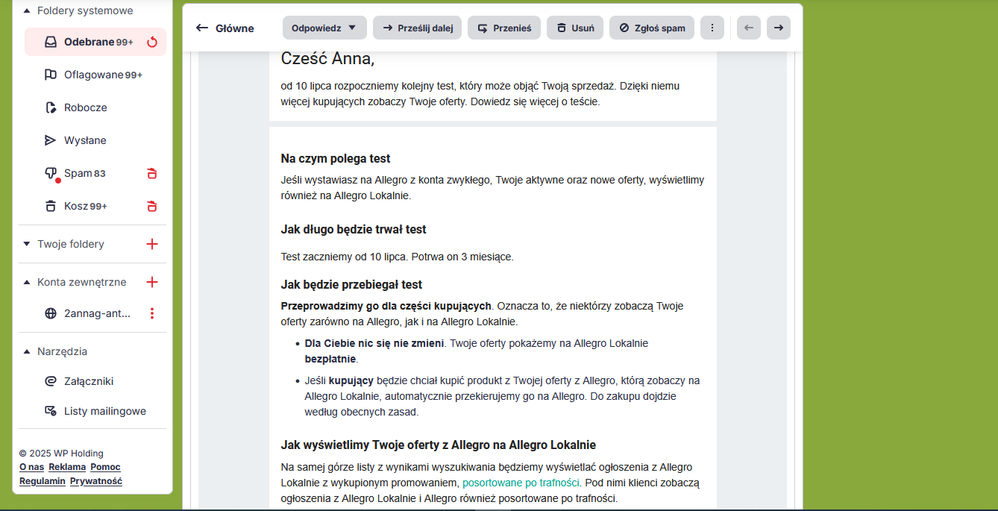Add external account with plus icon

click(x=152, y=282)
